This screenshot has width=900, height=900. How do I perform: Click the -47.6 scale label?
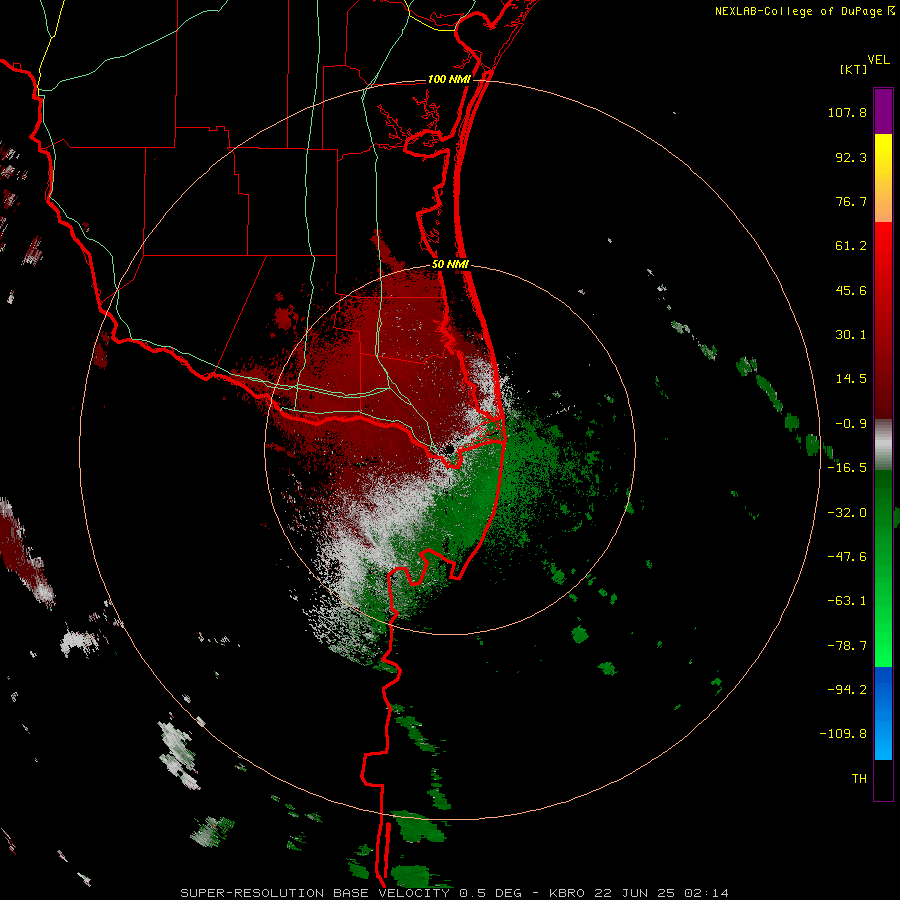pos(847,557)
